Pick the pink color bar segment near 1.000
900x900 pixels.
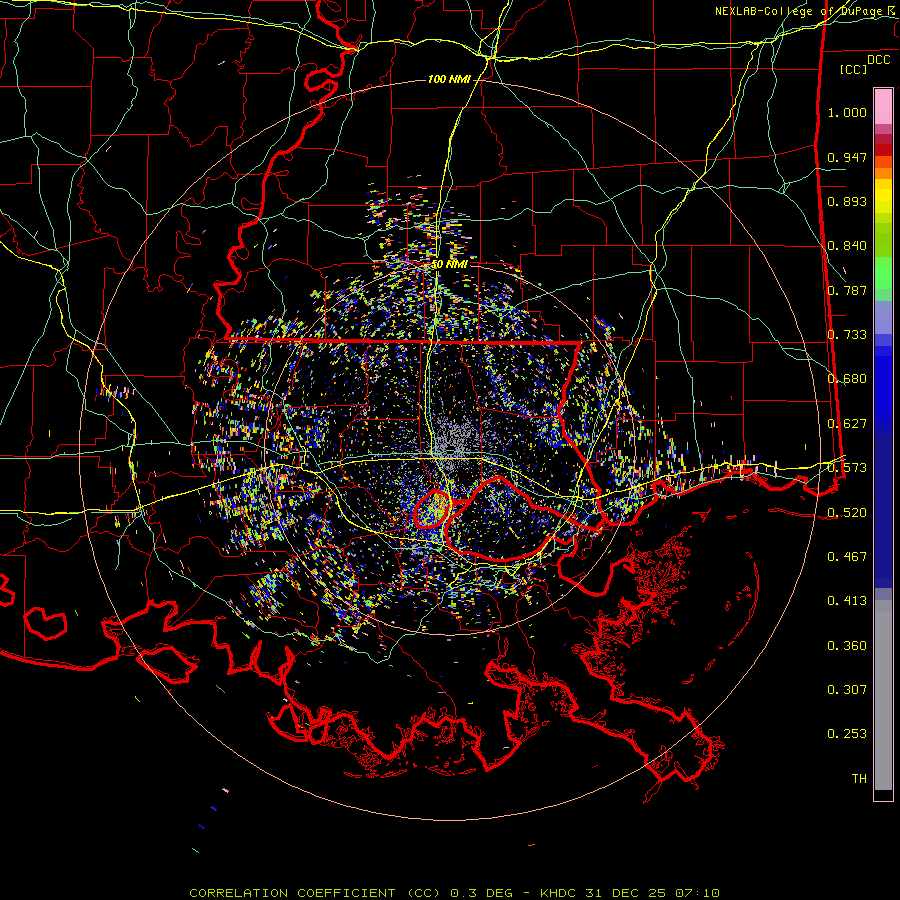pos(883,107)
